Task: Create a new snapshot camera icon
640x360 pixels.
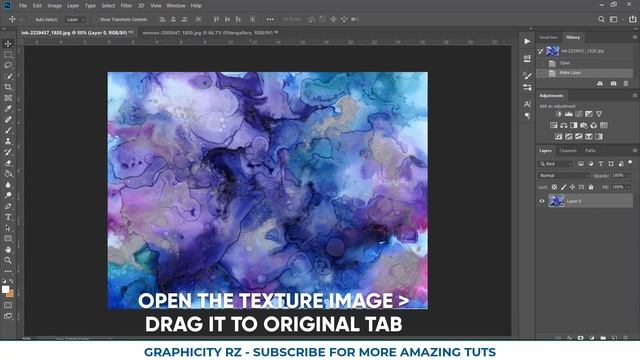Action: pyautogui.click(x=613, y=83)
